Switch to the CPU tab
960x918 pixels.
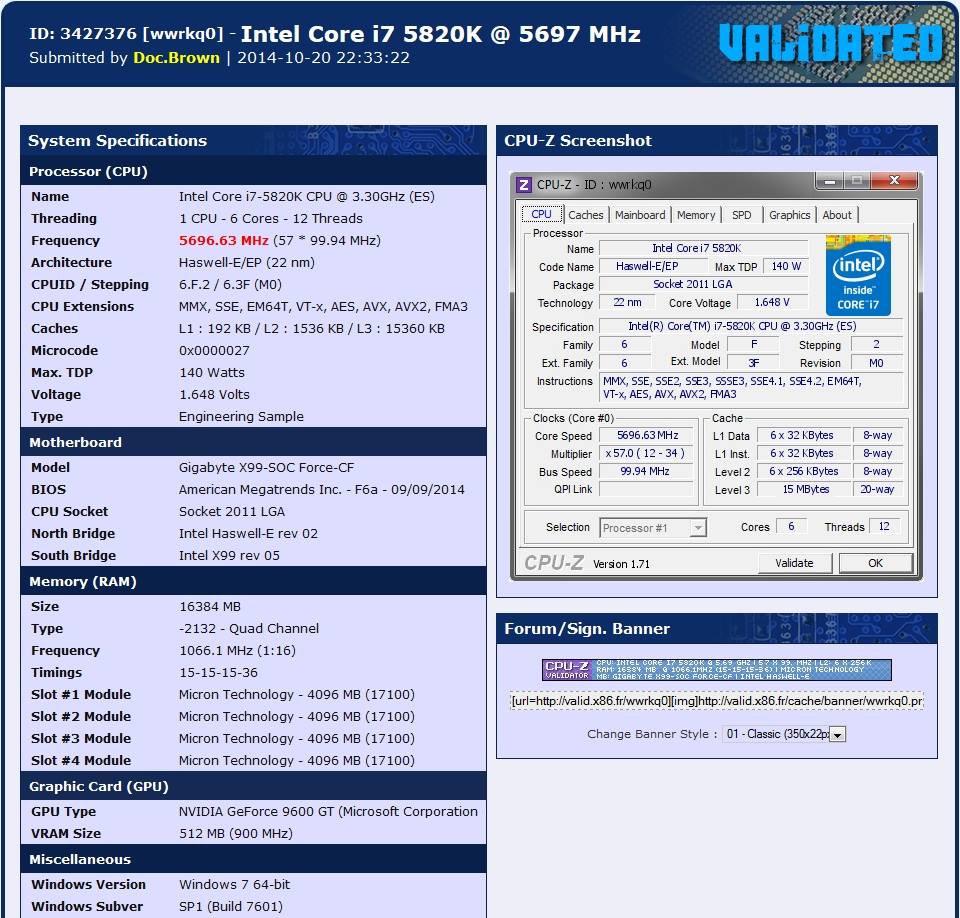(541, 214)
